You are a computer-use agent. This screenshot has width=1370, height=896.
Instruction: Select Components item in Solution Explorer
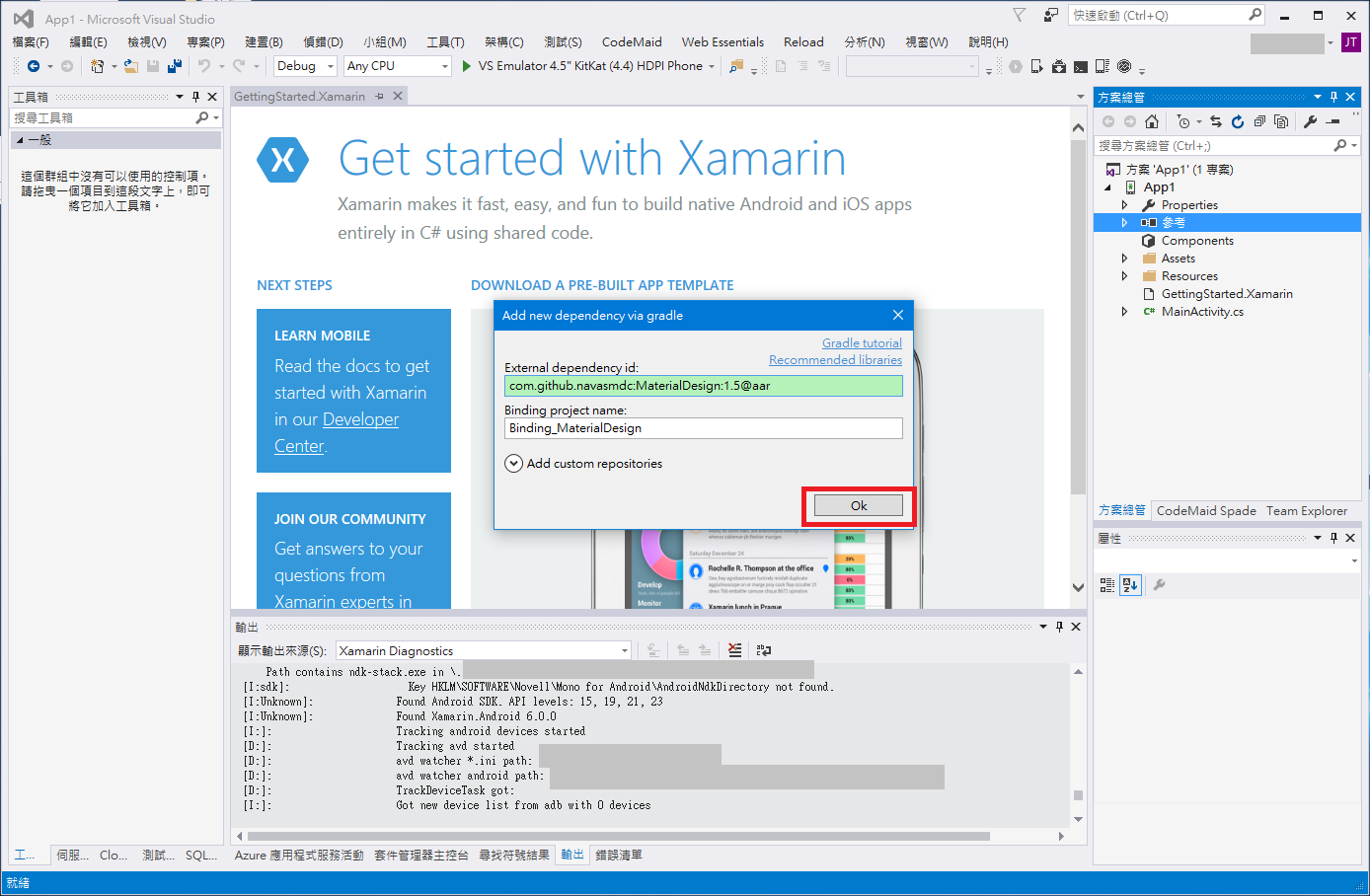[x=1197, y=241]
